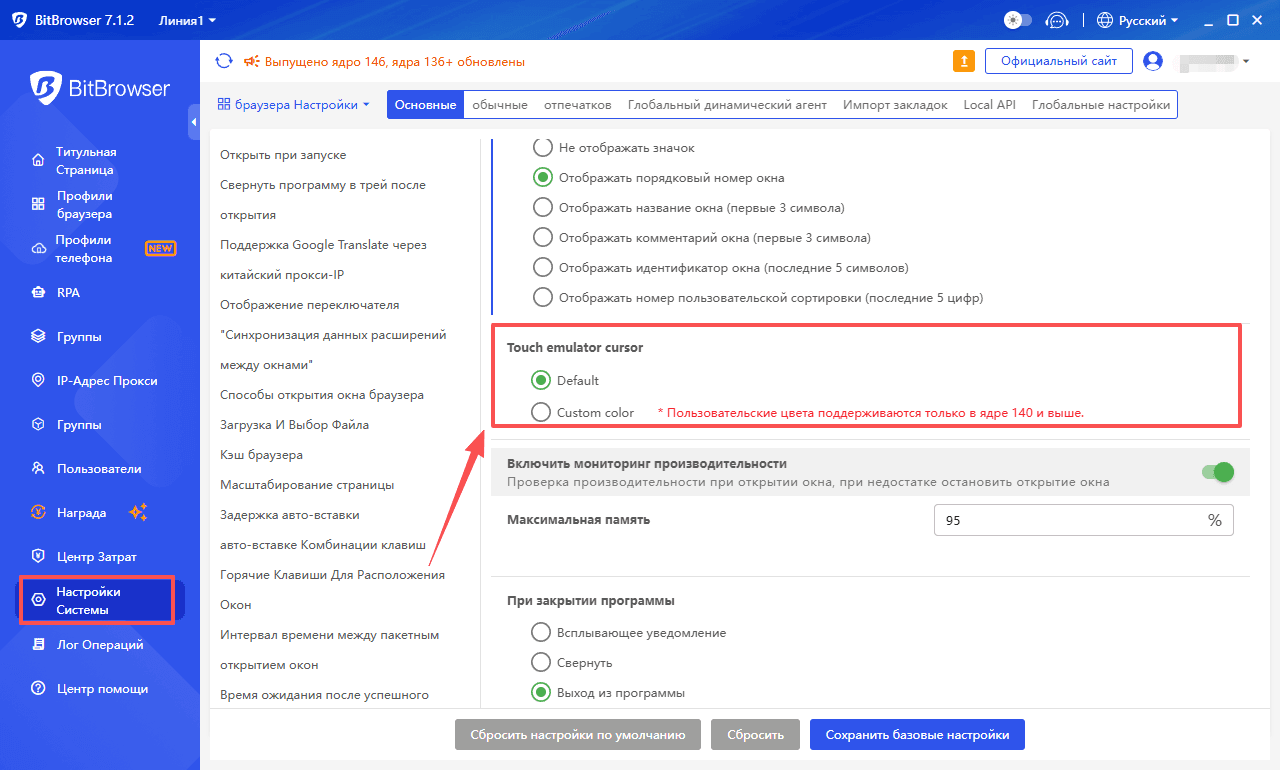Viewport: 1280px width, 770px height.
Task: Open the Русский language dropdown
Action: [1137, 20]
